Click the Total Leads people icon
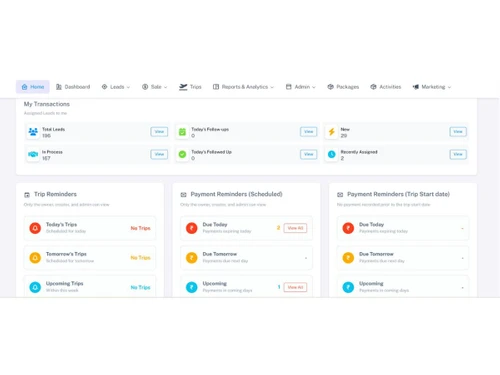This screenshot has width=500, height=375. (33, 132)
